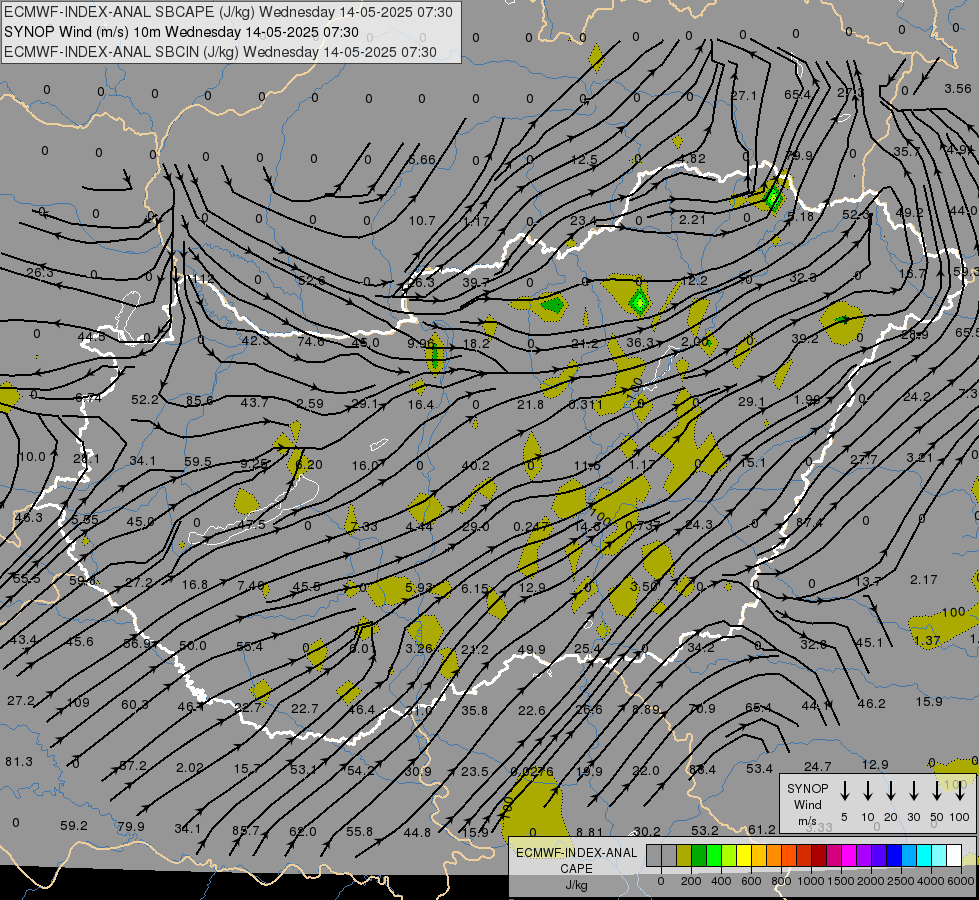Click the 'J/kg' unit label in legend
979x900 pixels.
click(576, 885)
